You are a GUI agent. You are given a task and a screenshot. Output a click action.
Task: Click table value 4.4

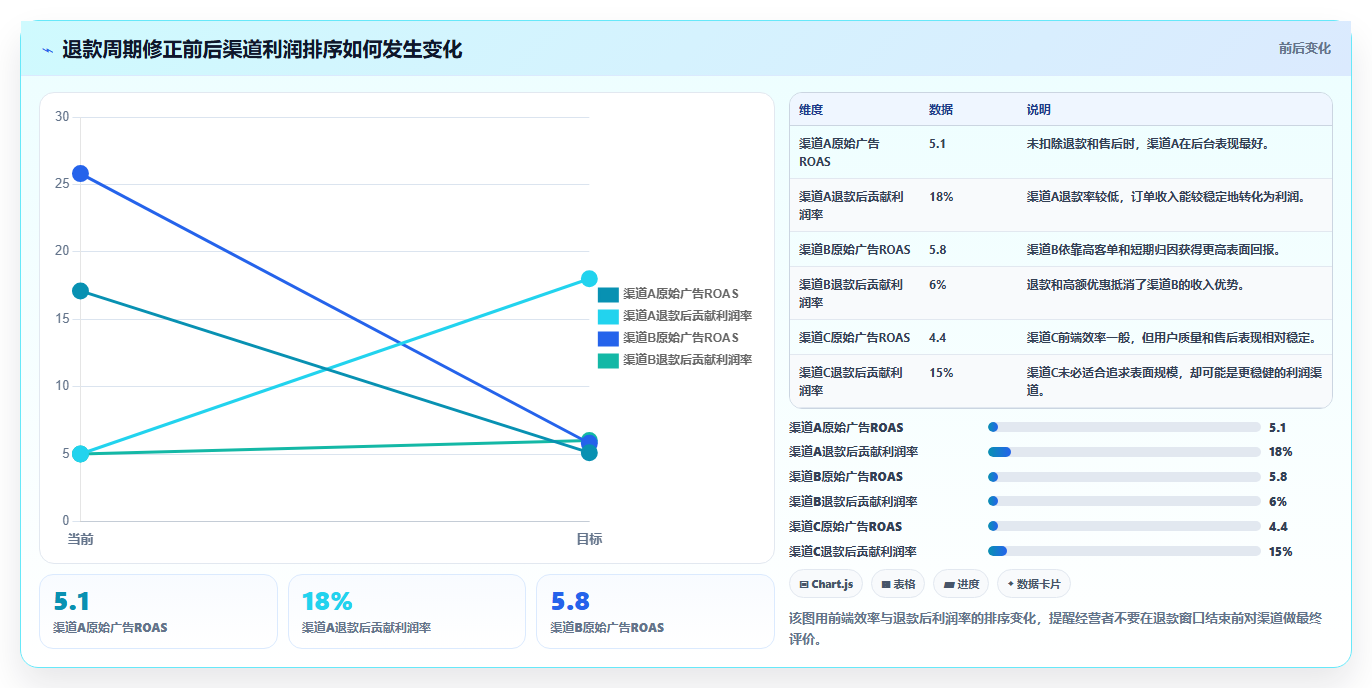[938, 337]
